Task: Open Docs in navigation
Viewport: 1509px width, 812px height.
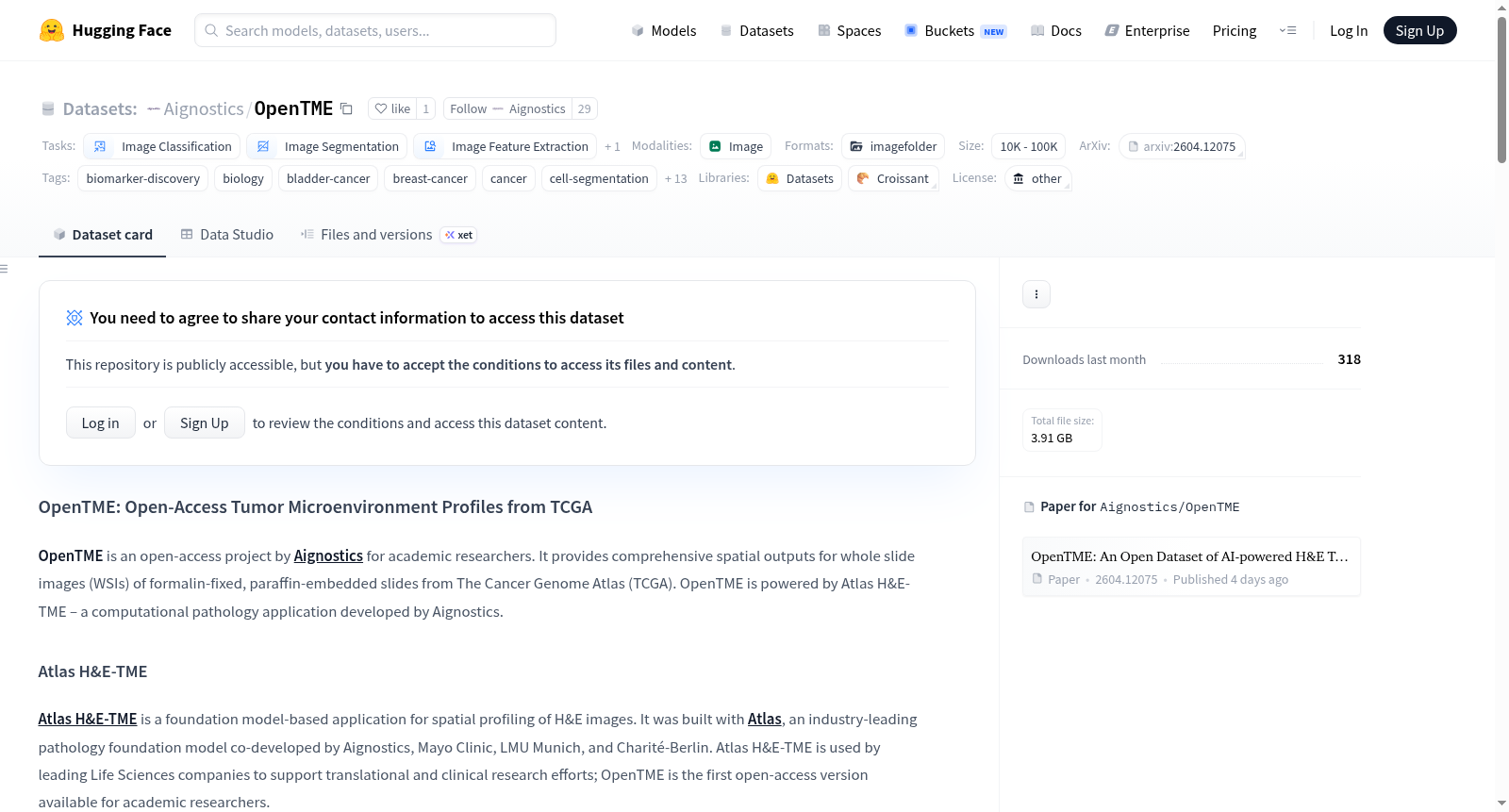Action: pyautogui.click(x=1055, y=30)
